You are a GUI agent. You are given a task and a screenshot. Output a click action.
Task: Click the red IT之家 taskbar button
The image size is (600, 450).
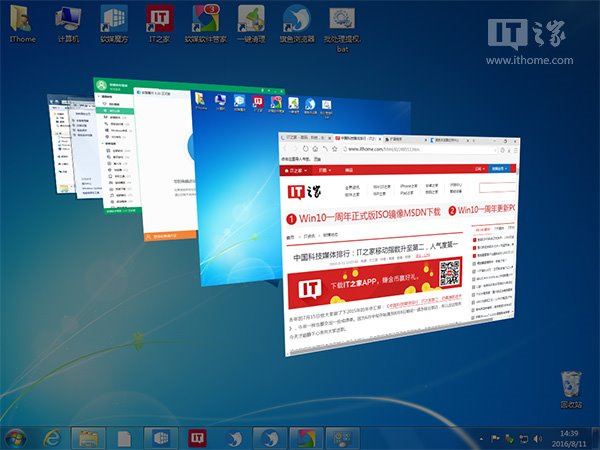click(195, 437)
